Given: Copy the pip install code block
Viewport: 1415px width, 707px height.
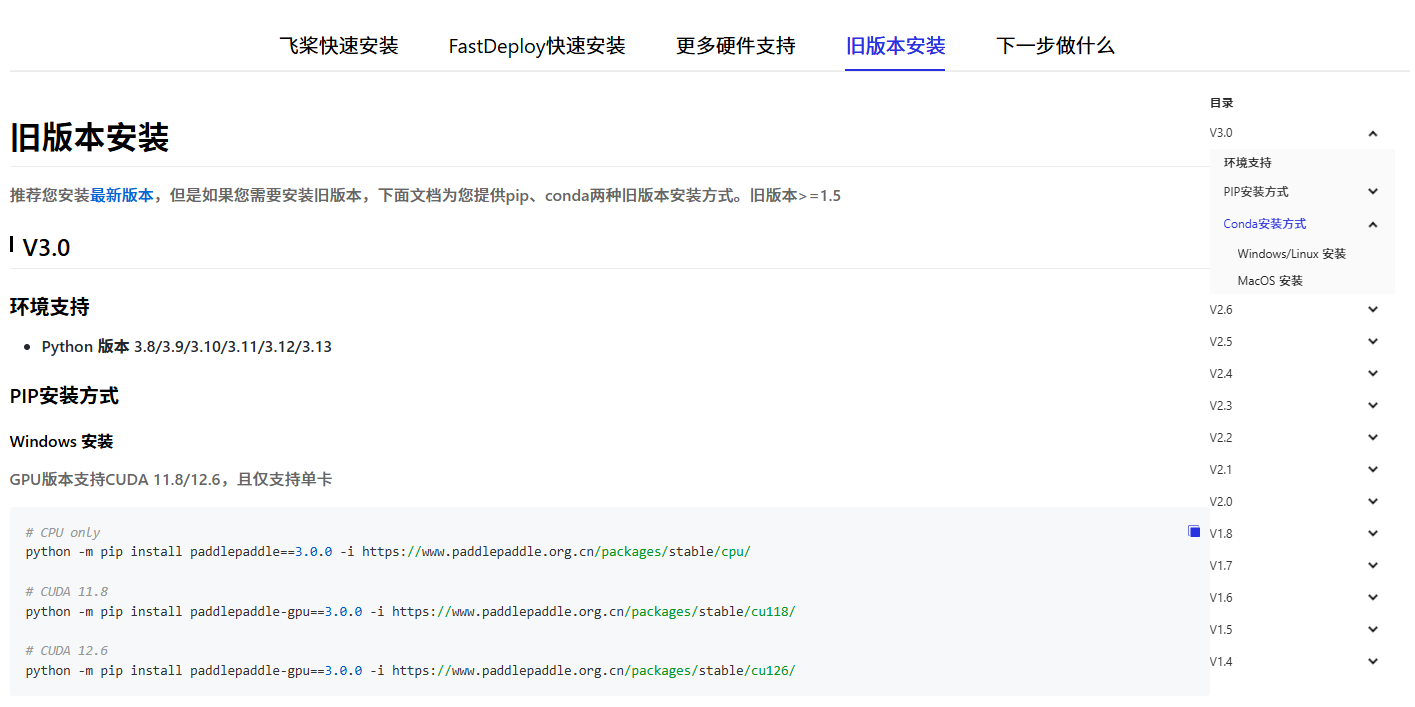Looking at the screenshot, I should [x=1194, y=531].
